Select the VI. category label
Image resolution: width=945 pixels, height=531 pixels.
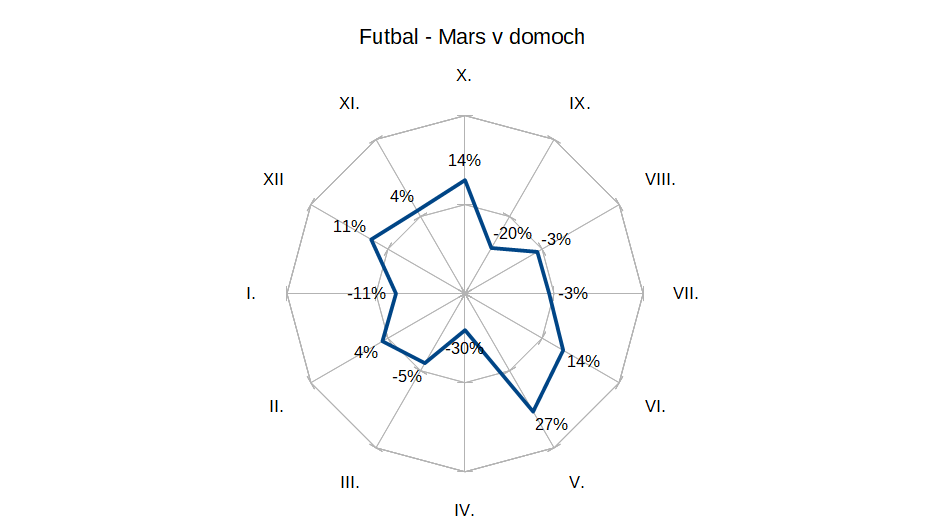click(655, 406)
